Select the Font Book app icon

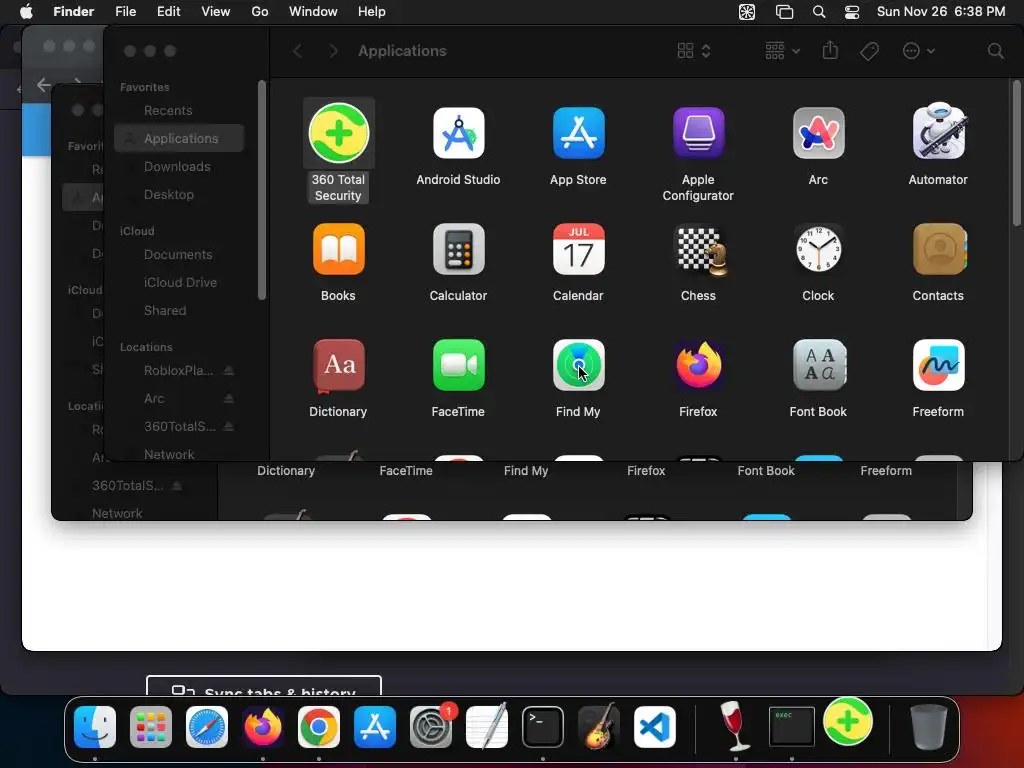(x=818, y=365)
